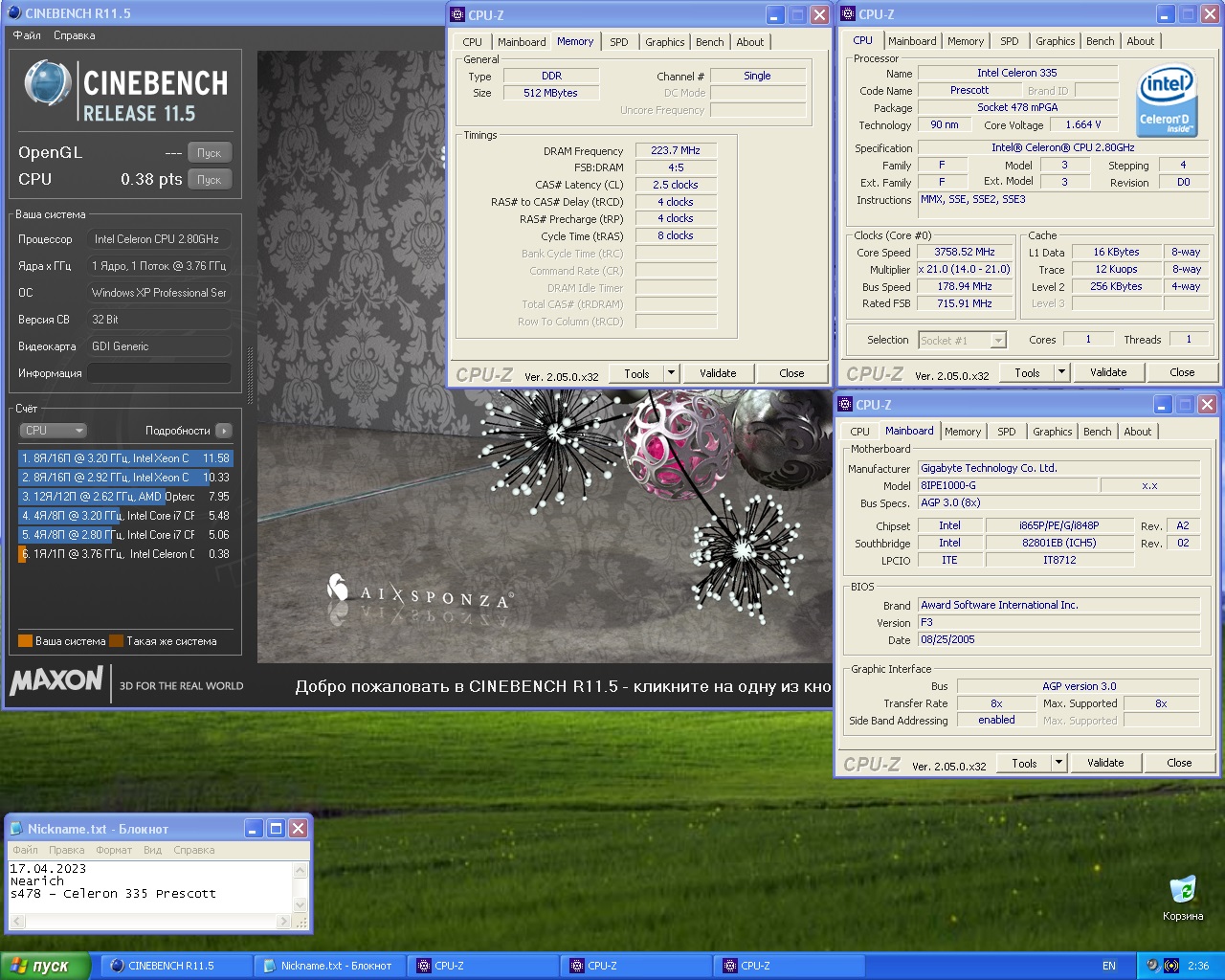Click the DRAM Frequency value 223.7 MHz
Screen dimensions: 1225x980
pos(676,151)
